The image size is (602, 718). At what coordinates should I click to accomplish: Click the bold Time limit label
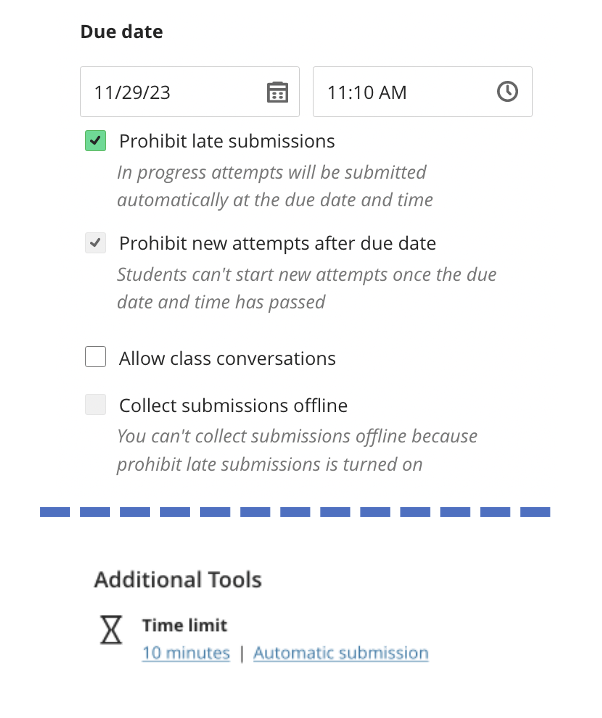pos(185,625)
